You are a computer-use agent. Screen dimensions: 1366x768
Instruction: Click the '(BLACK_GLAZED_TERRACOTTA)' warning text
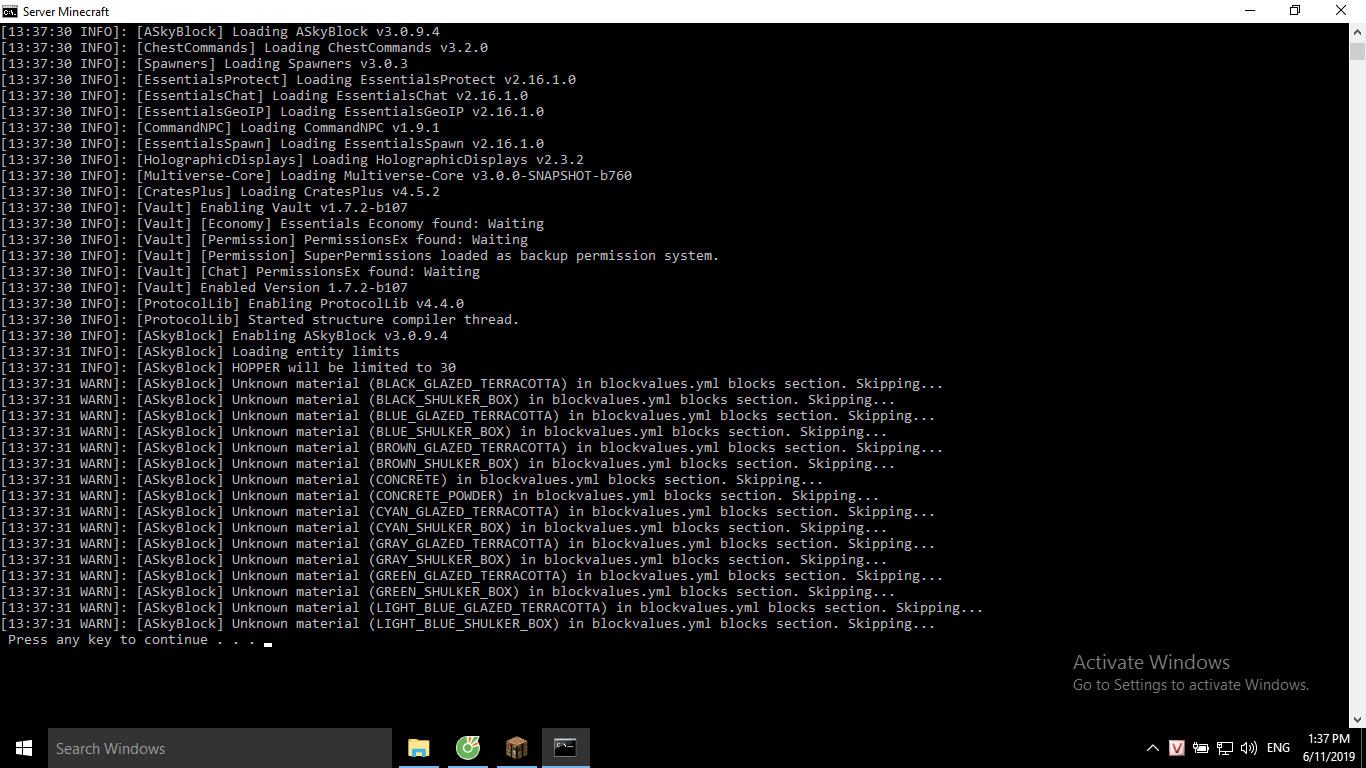tap(468, 384)
